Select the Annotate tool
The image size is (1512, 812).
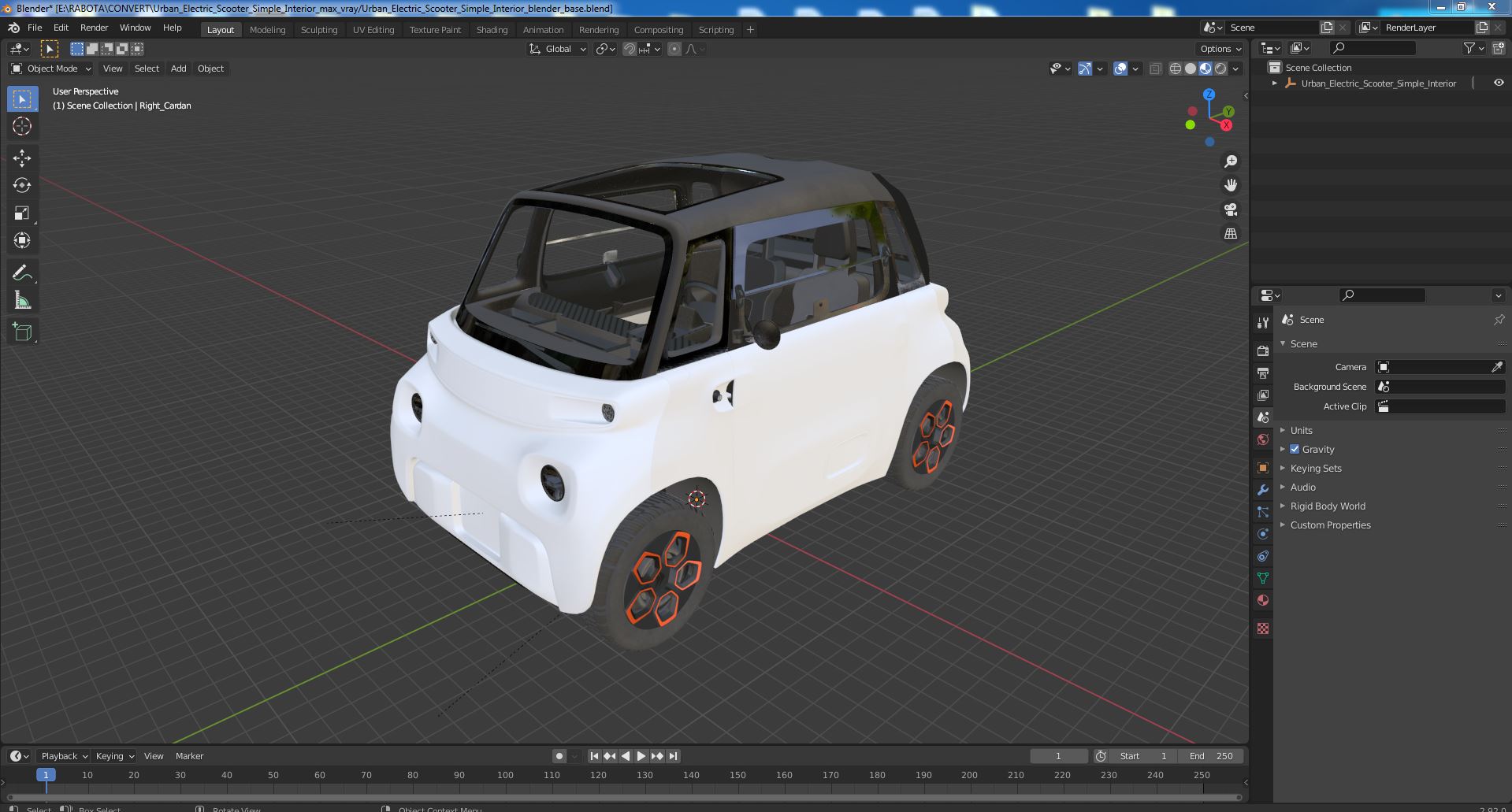click(x=22, y=273)
